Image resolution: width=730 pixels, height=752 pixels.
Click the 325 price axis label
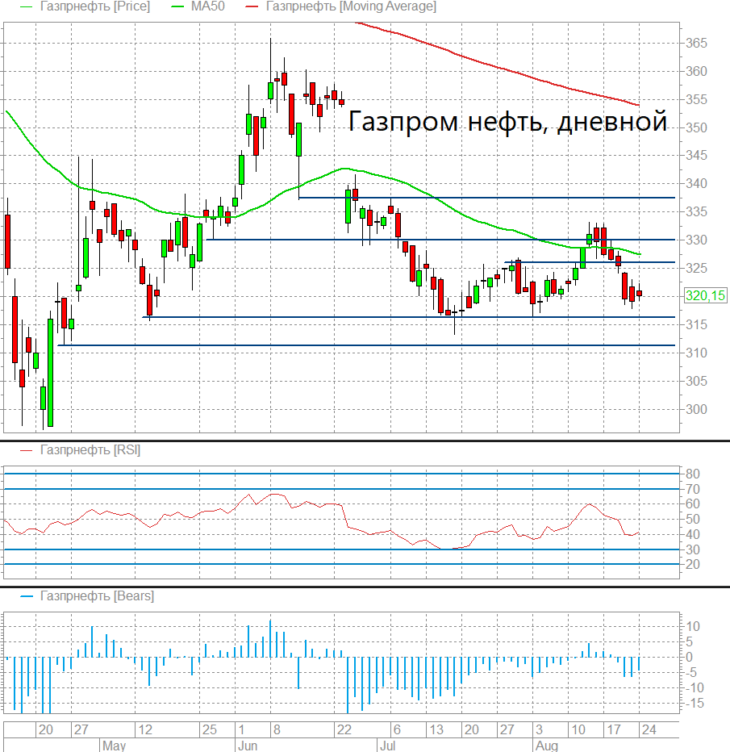696,268
